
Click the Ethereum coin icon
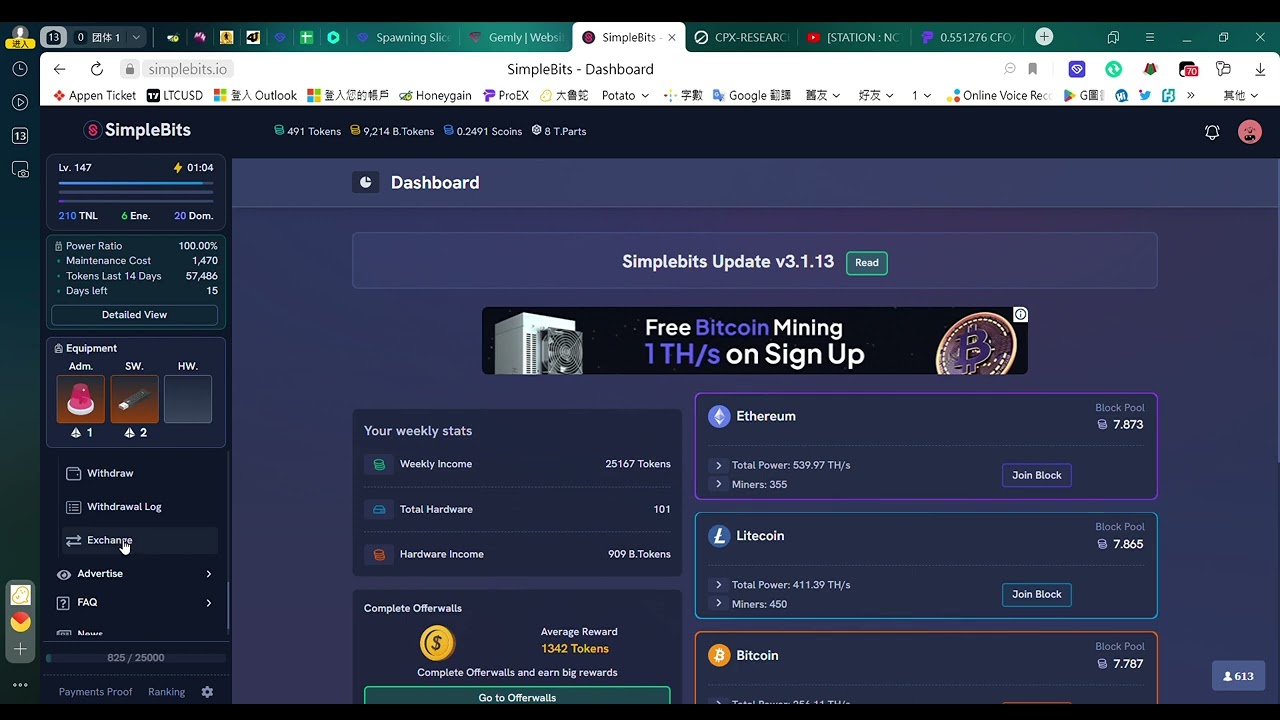point(719,416)
